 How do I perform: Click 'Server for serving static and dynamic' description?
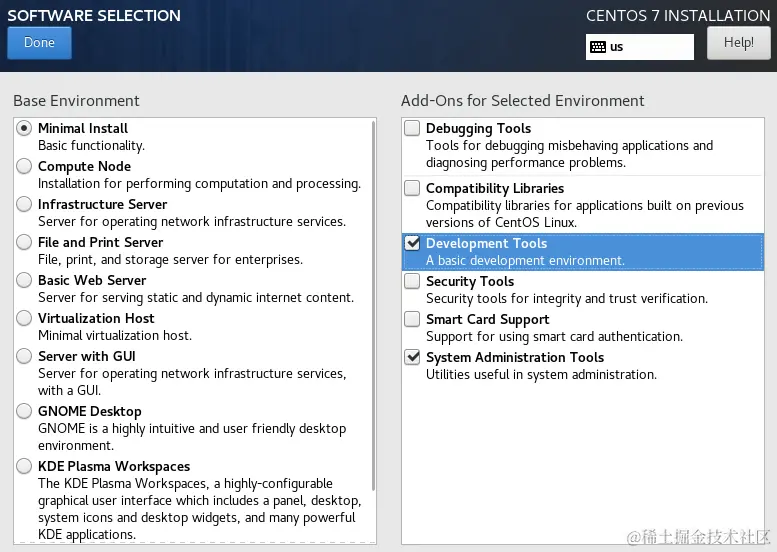tap(196, 298)
